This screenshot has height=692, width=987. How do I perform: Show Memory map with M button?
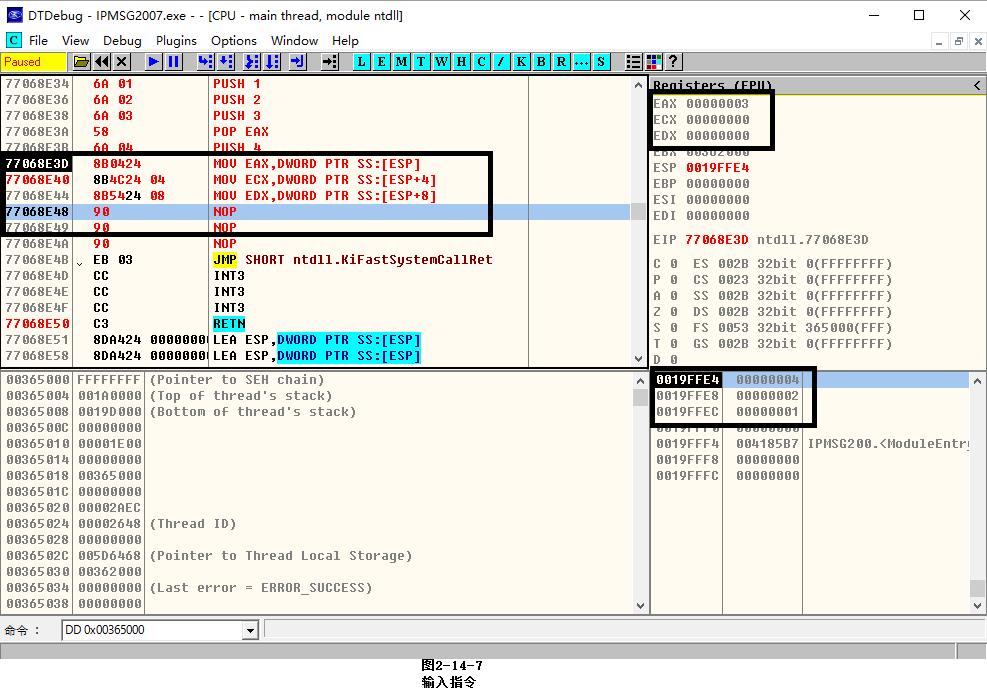point(401,62)
